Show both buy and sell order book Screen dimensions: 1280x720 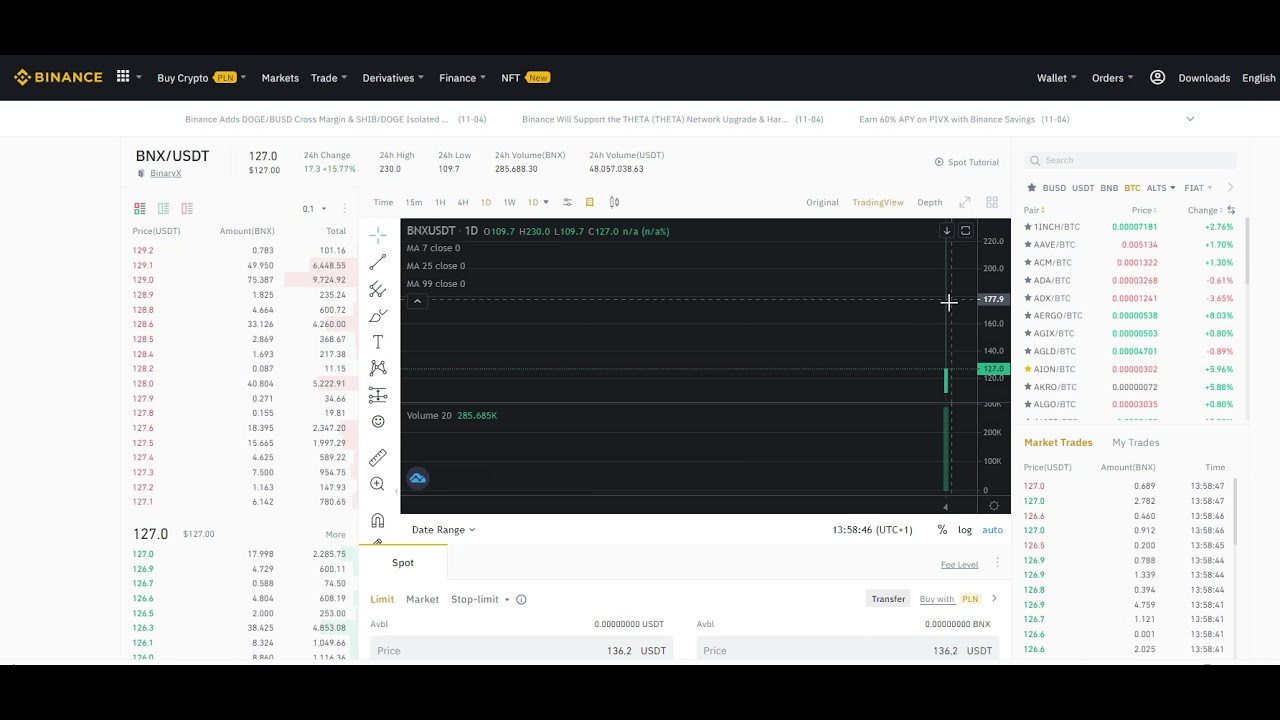coord(140,208)
